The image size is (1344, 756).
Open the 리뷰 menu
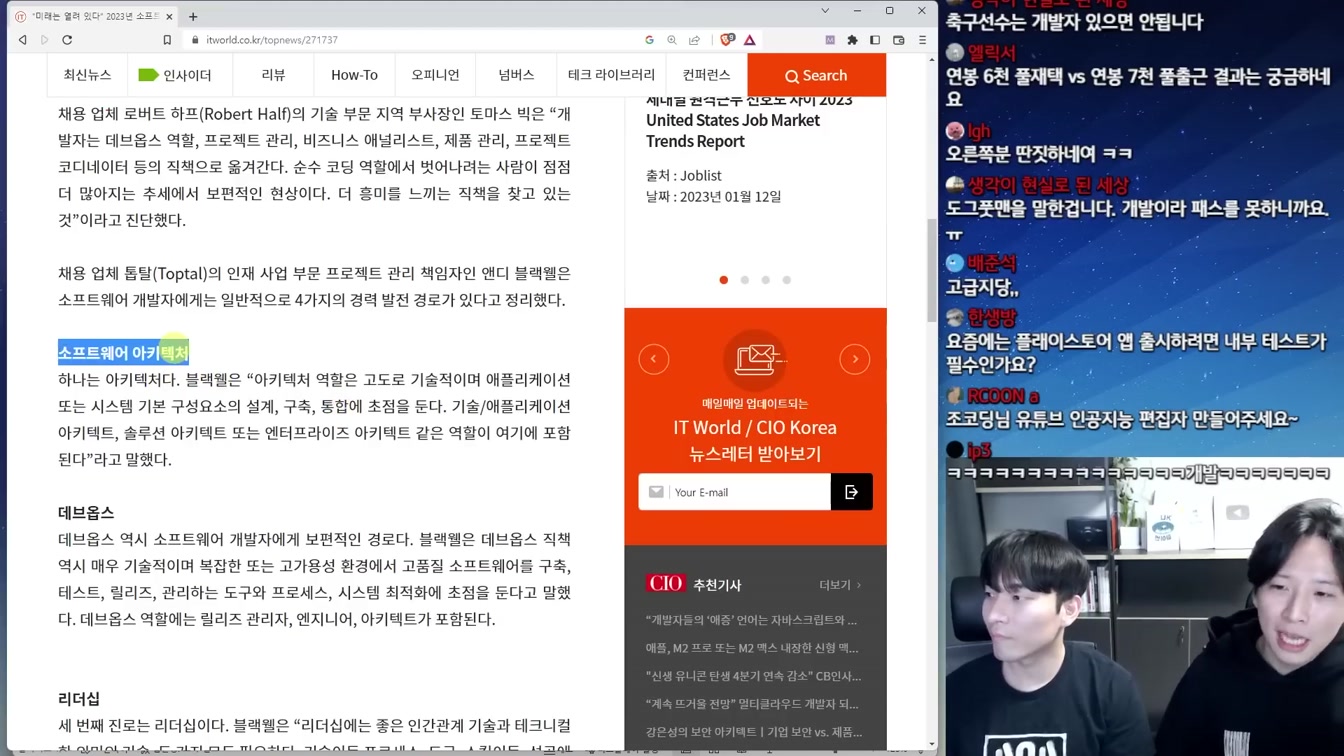coord(273,75)
